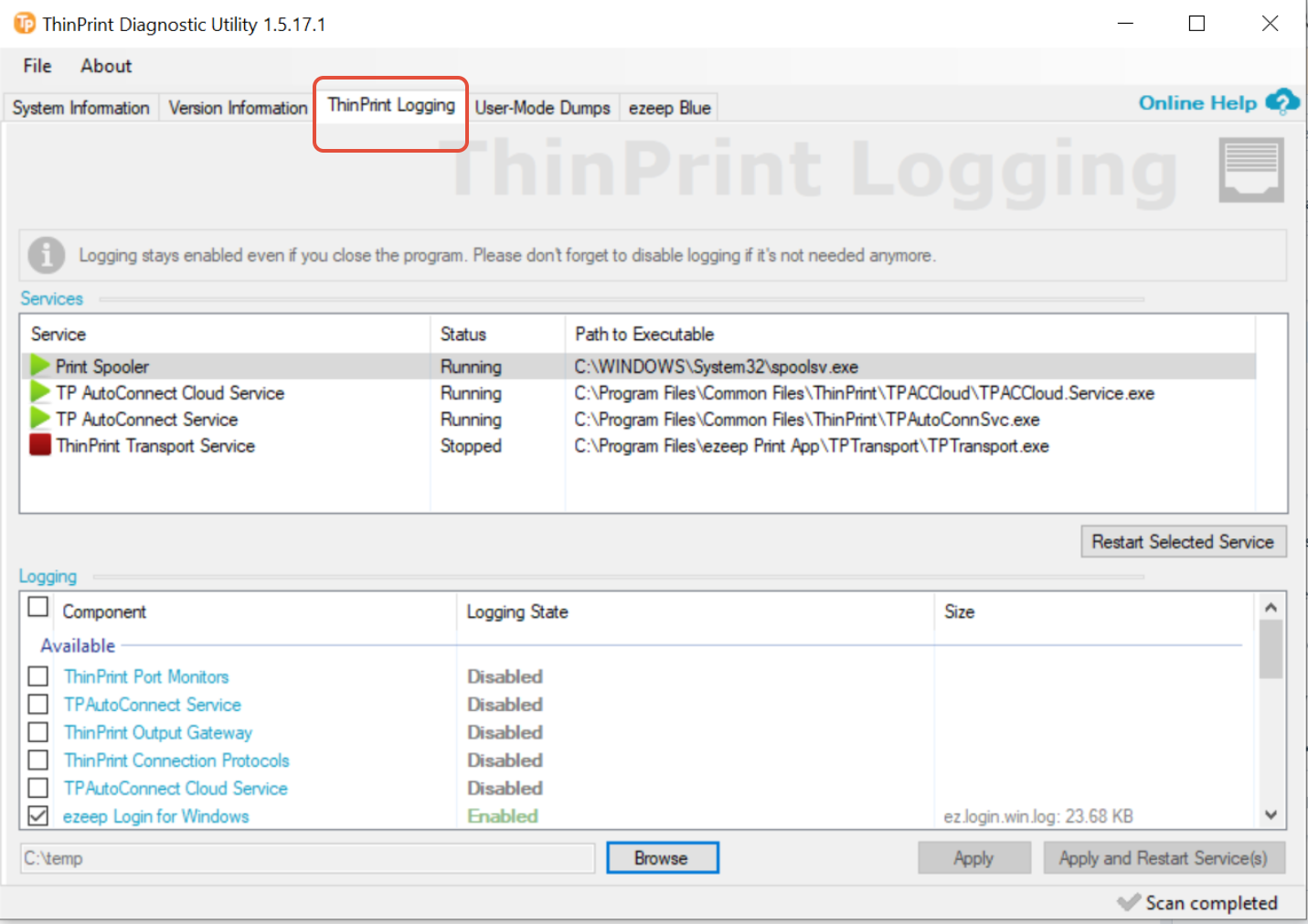
Task: Enable ThinPrint Port Monitors logging checkbox
Action: [38, 676]
